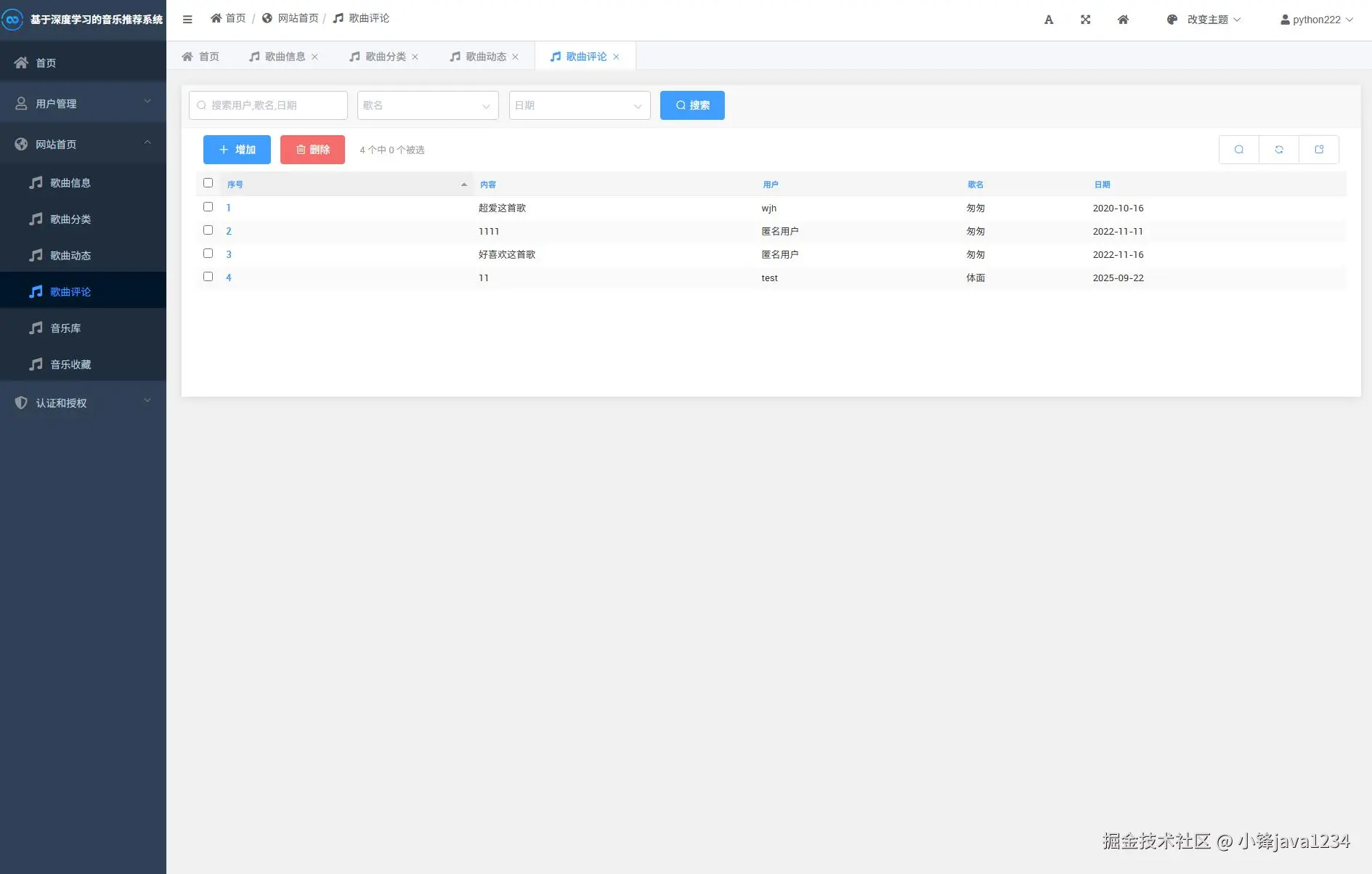
Task: Click the song name 体面
Action: coord(975,278)
